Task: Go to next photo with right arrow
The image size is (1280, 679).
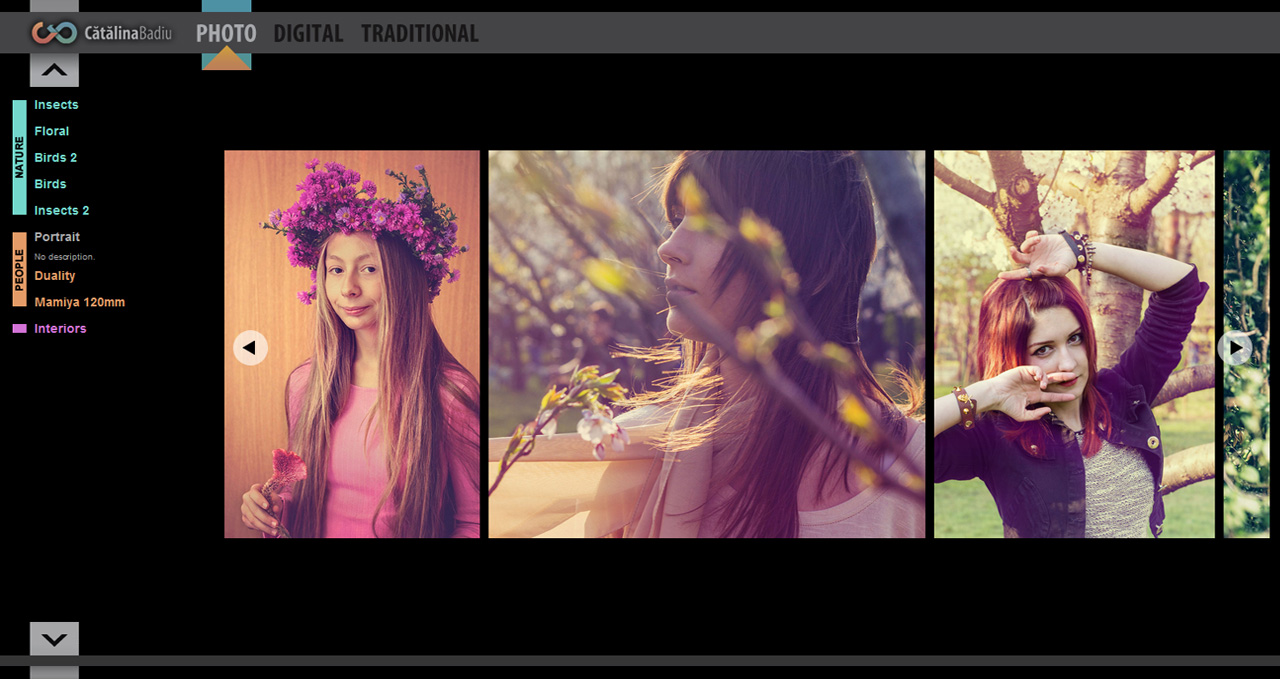Action: 1236,348
